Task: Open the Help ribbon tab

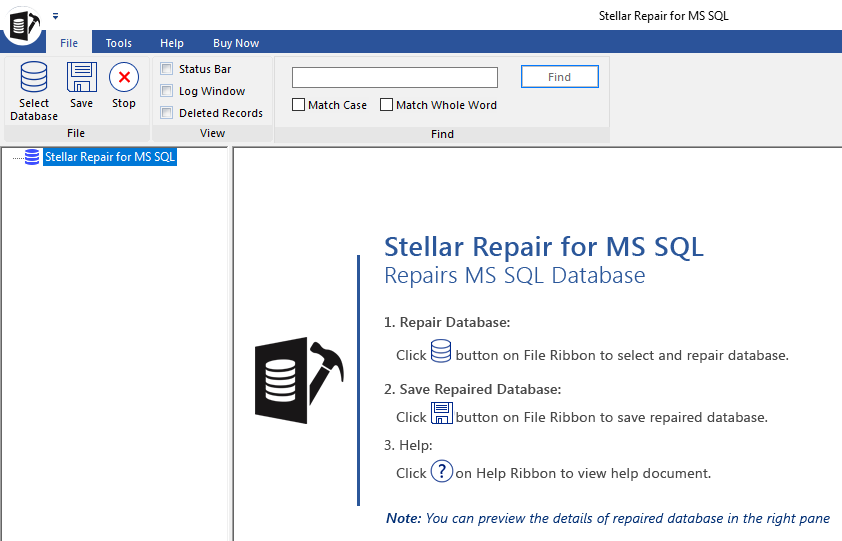Action: tap(172, 43)
